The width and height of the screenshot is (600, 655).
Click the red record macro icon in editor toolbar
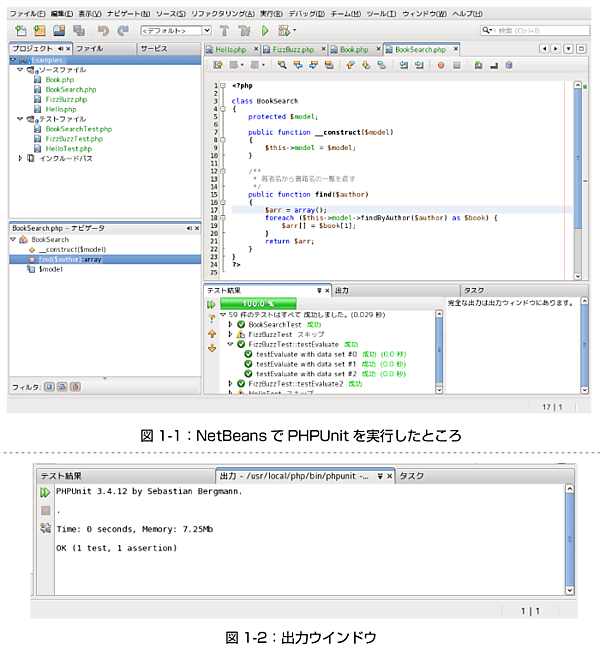[440, 65]
